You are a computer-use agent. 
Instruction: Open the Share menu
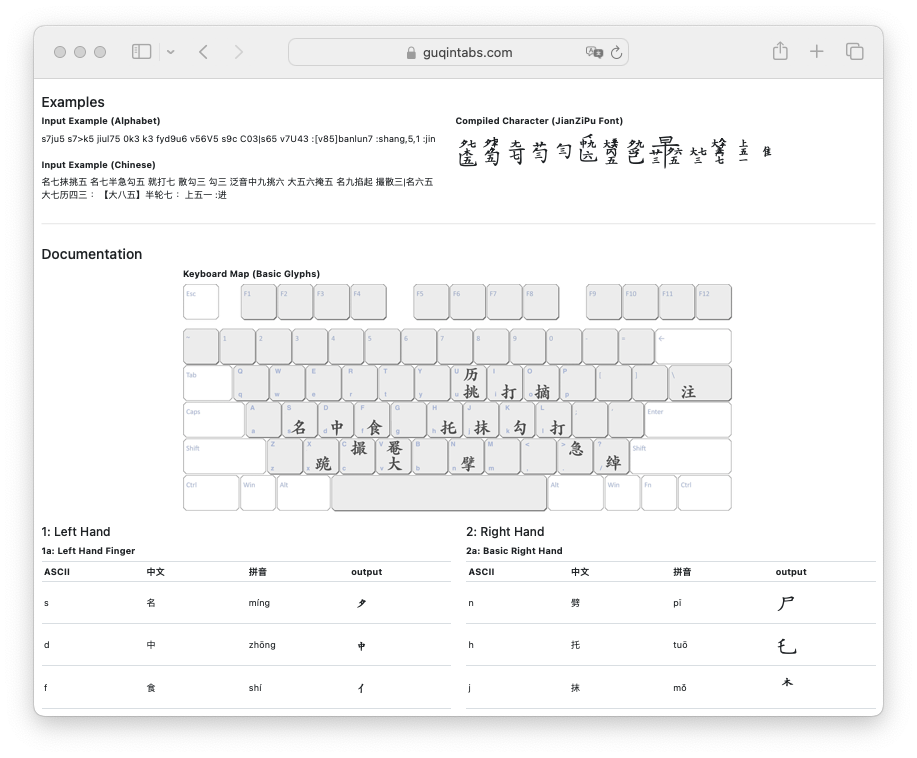tap(780, 52)
